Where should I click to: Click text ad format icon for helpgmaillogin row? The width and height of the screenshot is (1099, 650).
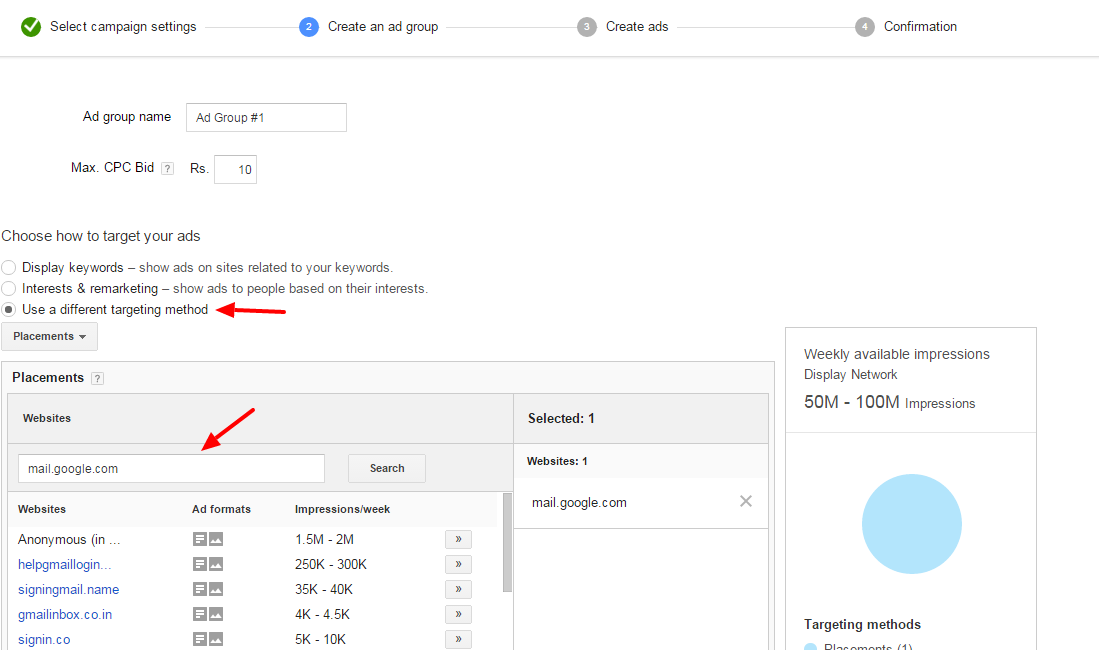point(200,564)
